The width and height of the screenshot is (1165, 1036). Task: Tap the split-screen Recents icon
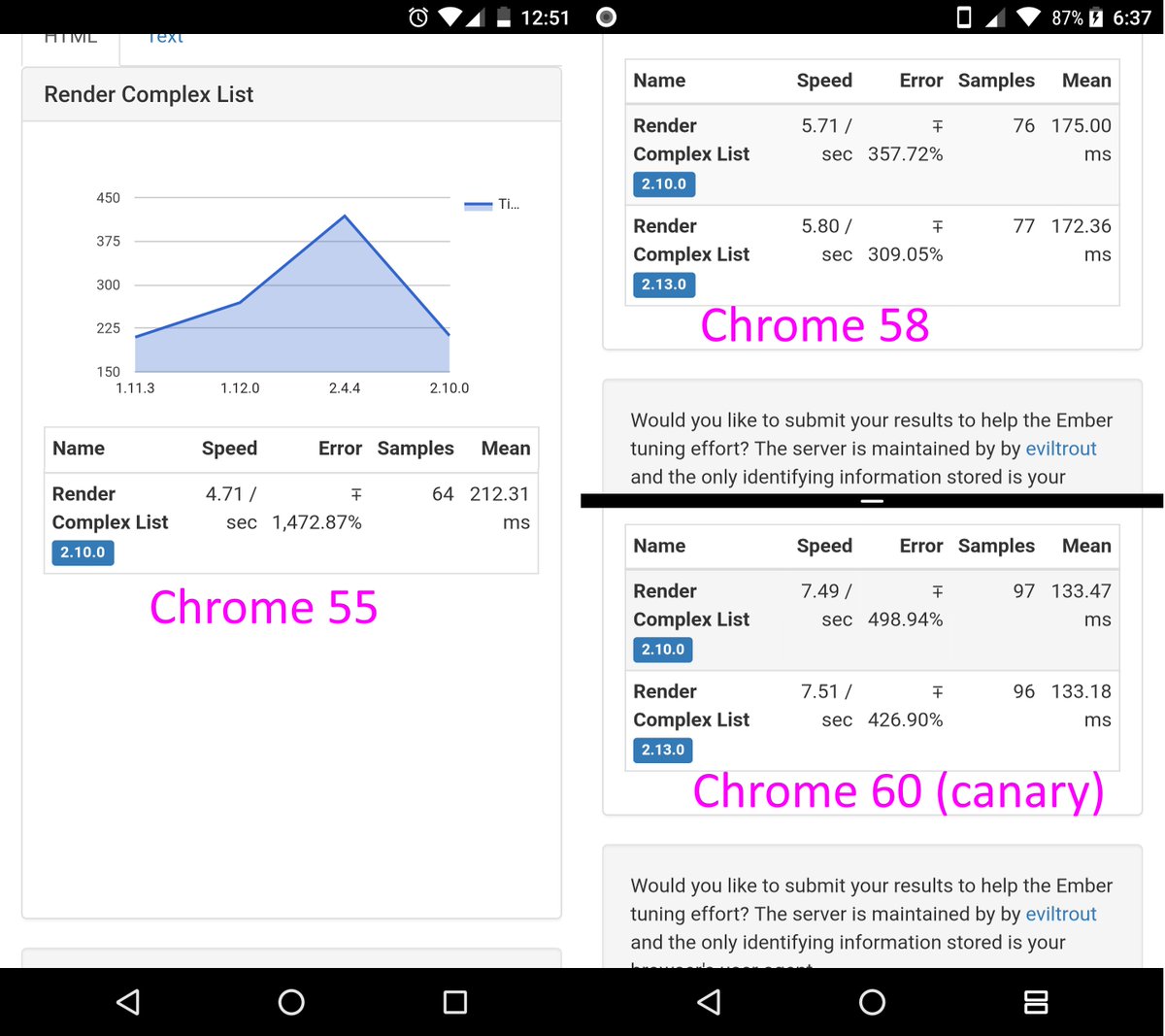pyautogui.click(x=1036, y=1002)
